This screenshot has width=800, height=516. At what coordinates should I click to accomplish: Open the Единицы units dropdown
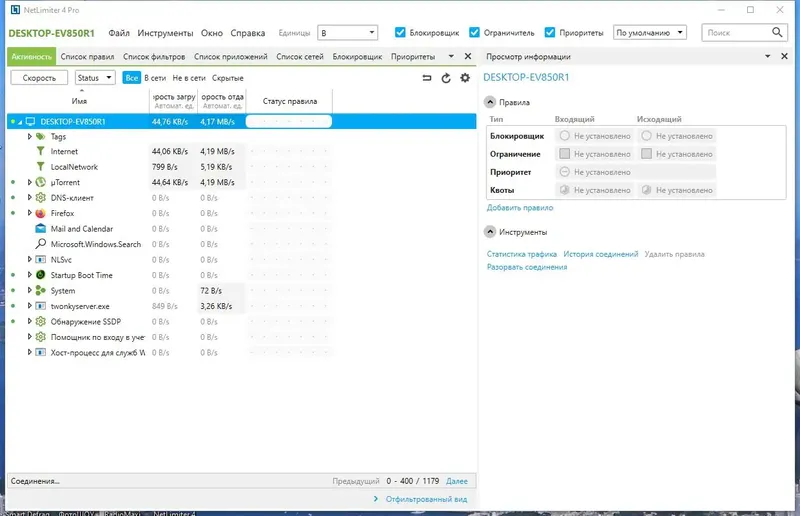[347, 33]
